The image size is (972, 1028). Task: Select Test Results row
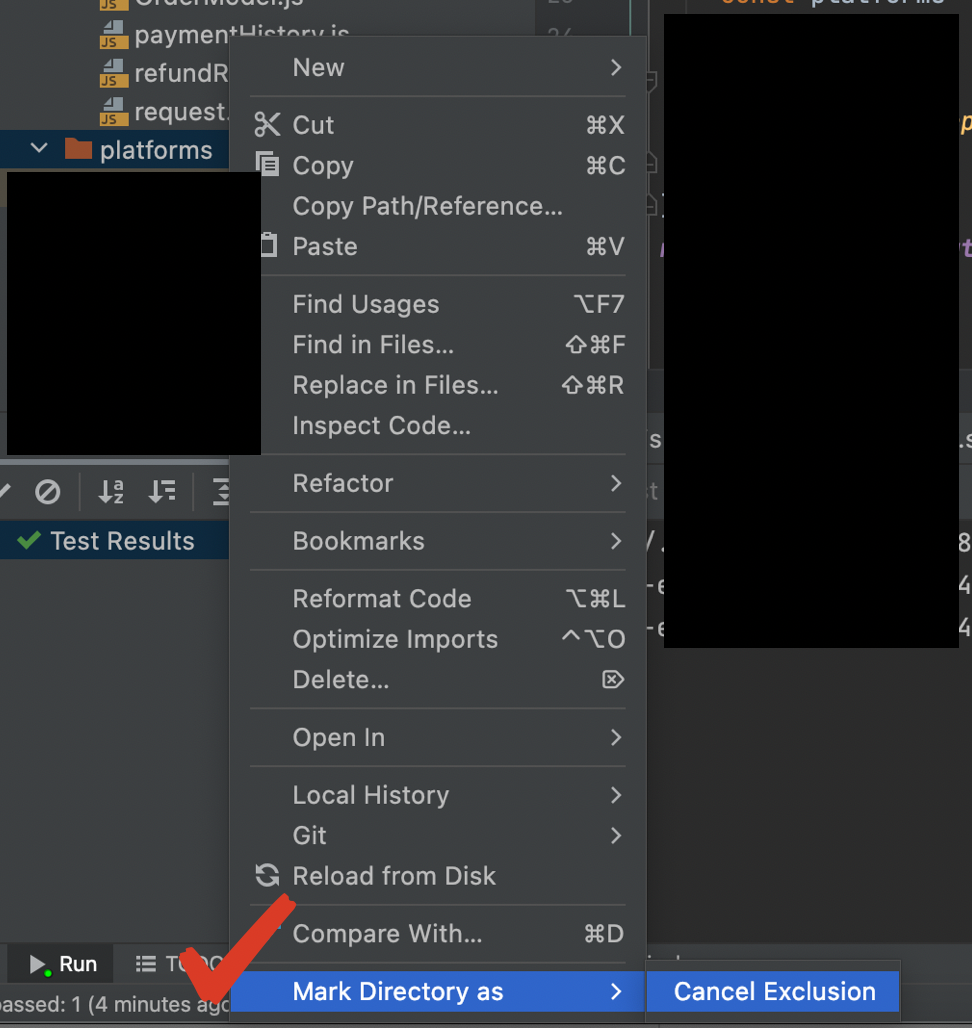pyautogui.click(x=115, y=541)
